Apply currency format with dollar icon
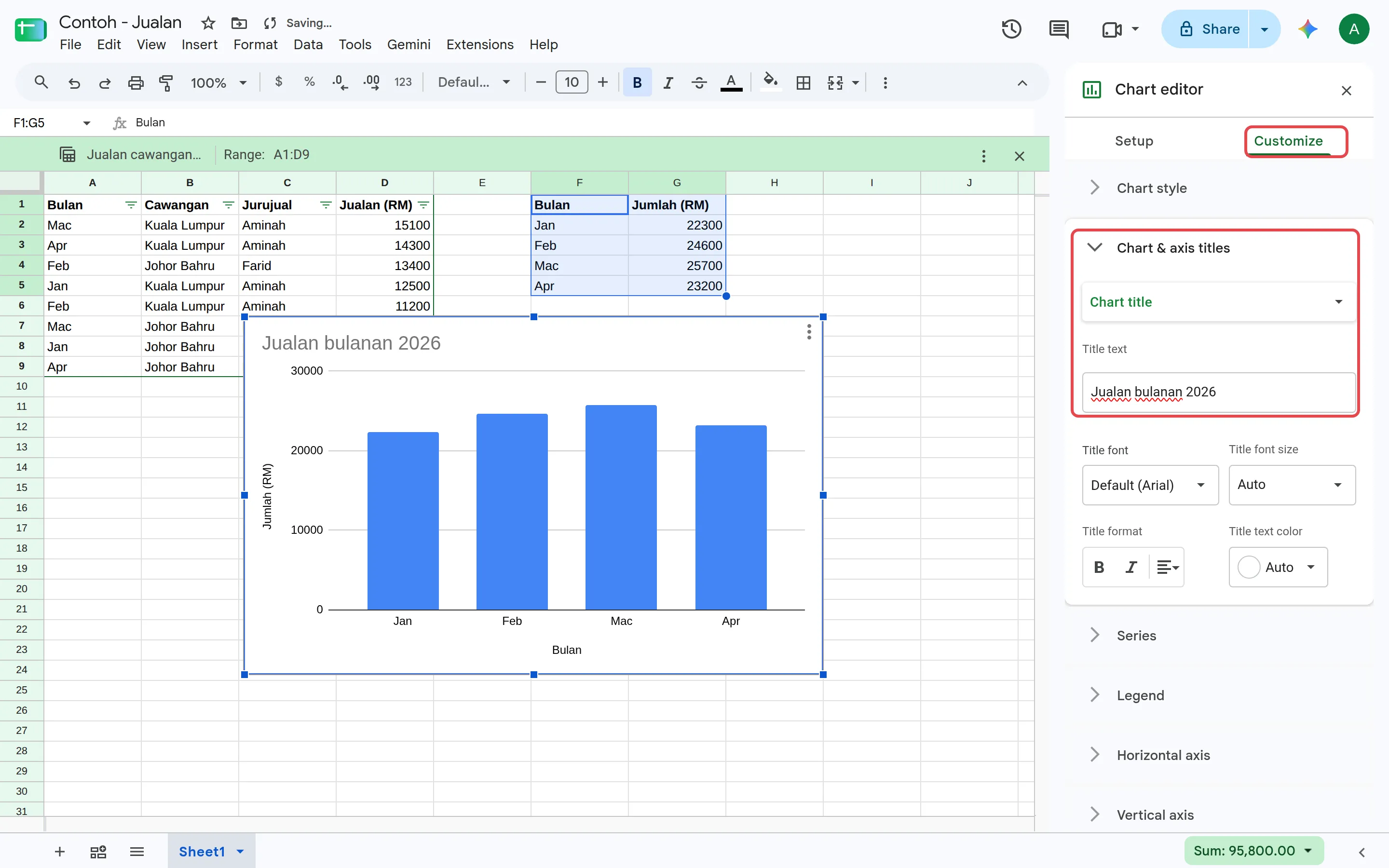Viewport: 1389px width, 868px height. pyautogui.click(x=278, y=82)
